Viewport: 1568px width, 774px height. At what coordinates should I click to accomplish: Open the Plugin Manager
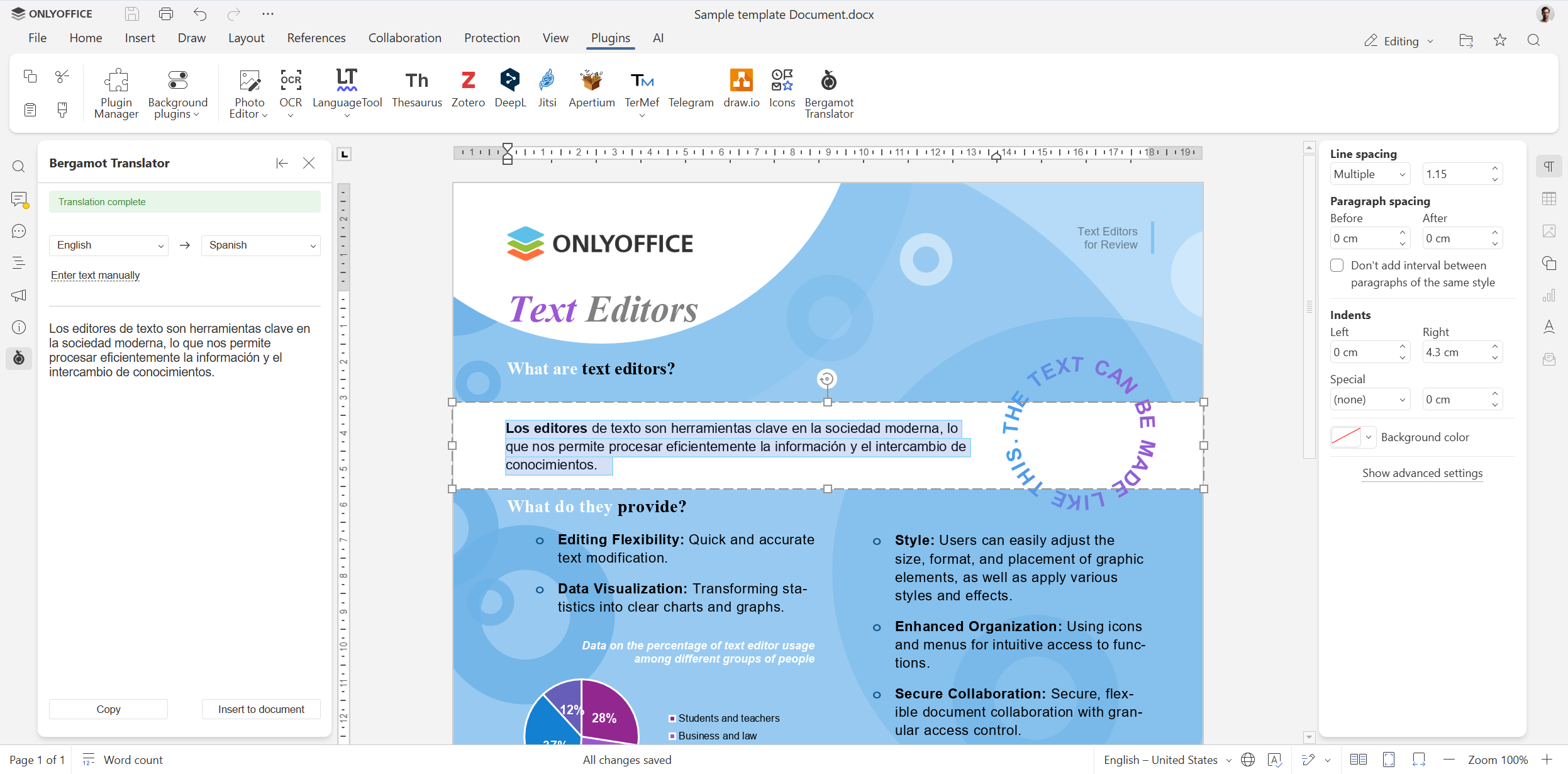tap(116, 92)
